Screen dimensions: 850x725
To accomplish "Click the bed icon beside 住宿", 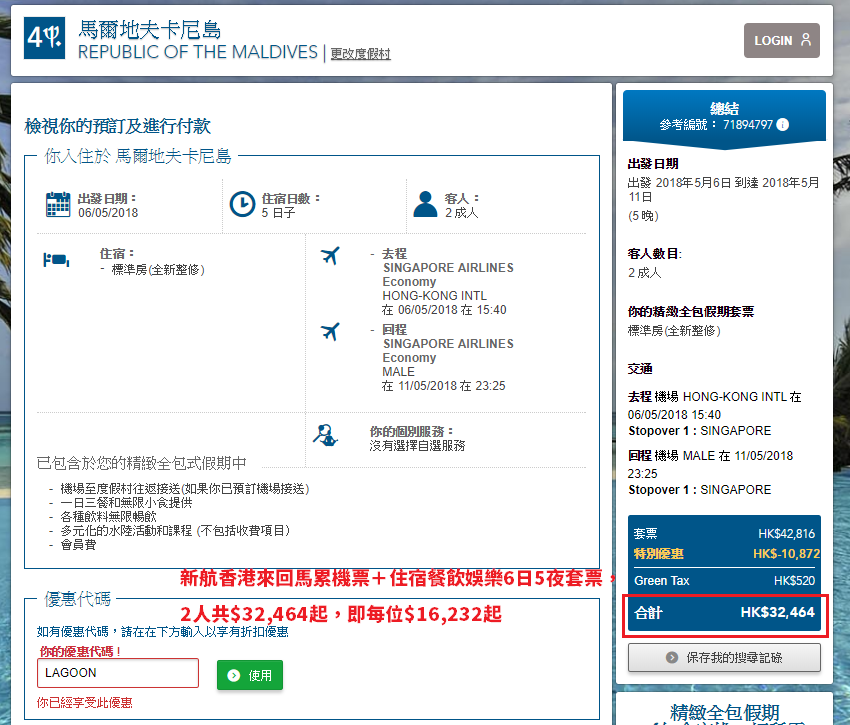I will tap(56, 260).
